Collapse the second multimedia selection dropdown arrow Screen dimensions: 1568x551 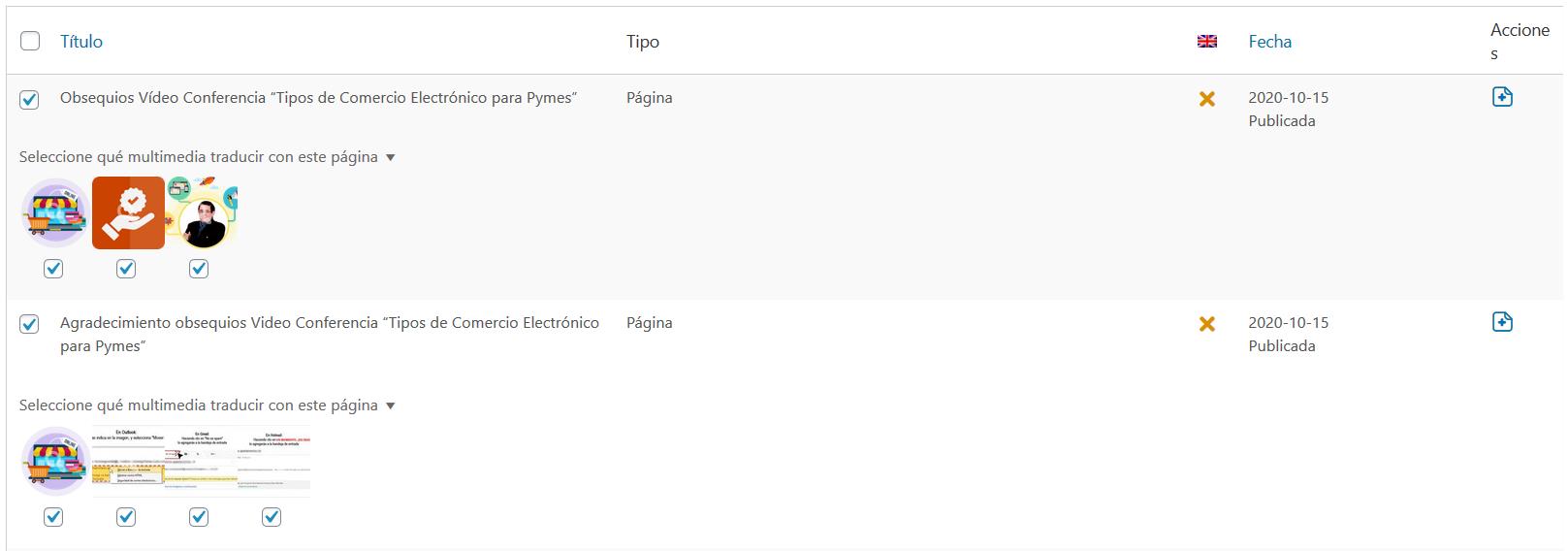pyautogui.click(x=391, y=405)
